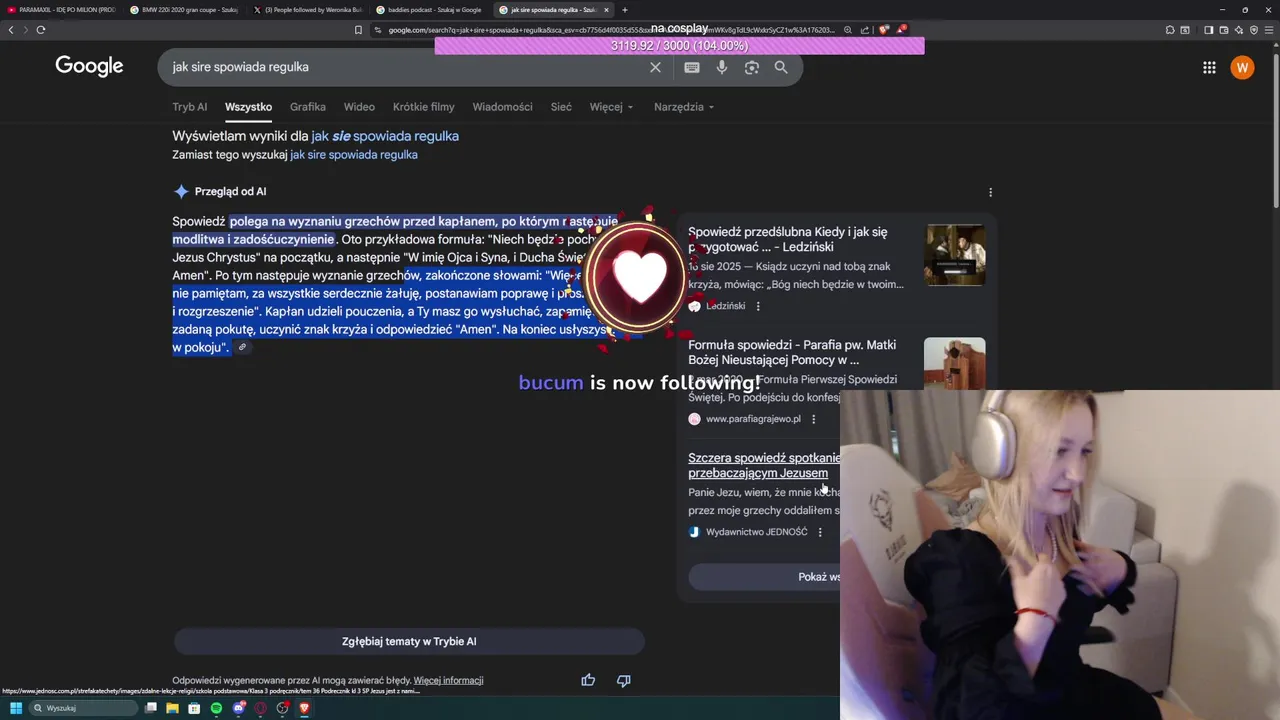Expand the Narzędzia dropdown
The height and width of the screenshot is (720, 1280).
pos(684,107)
